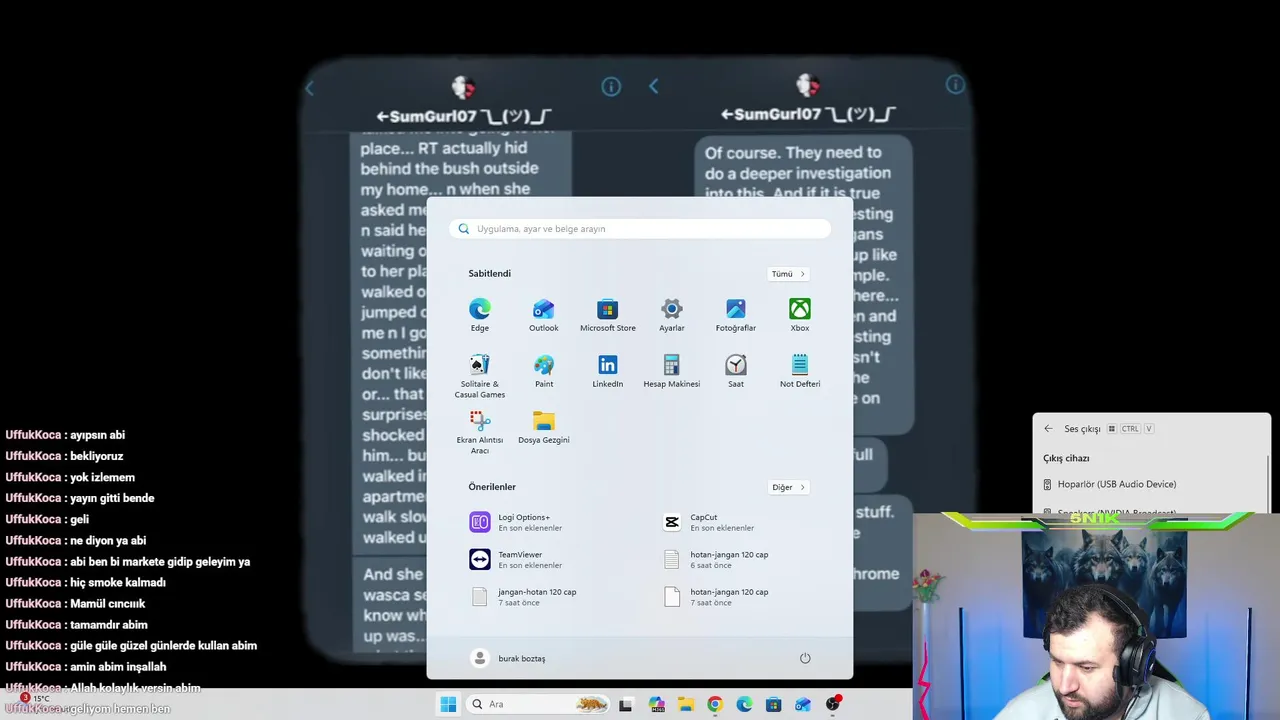Open Task View on the taskbar
Screen dimensions: 1280x720
pos(626,704)
